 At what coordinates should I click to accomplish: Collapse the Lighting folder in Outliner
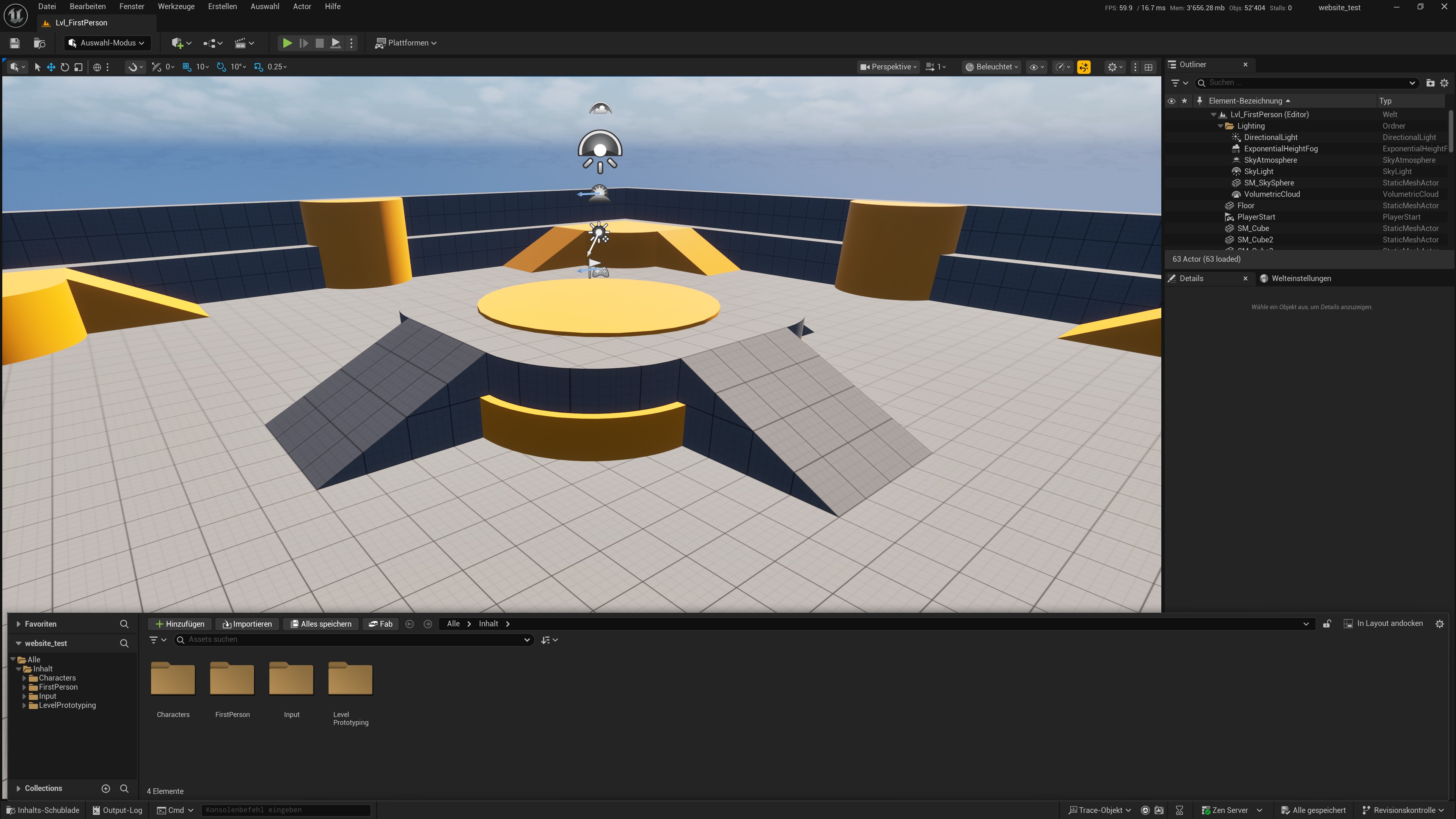[1220, 126]
